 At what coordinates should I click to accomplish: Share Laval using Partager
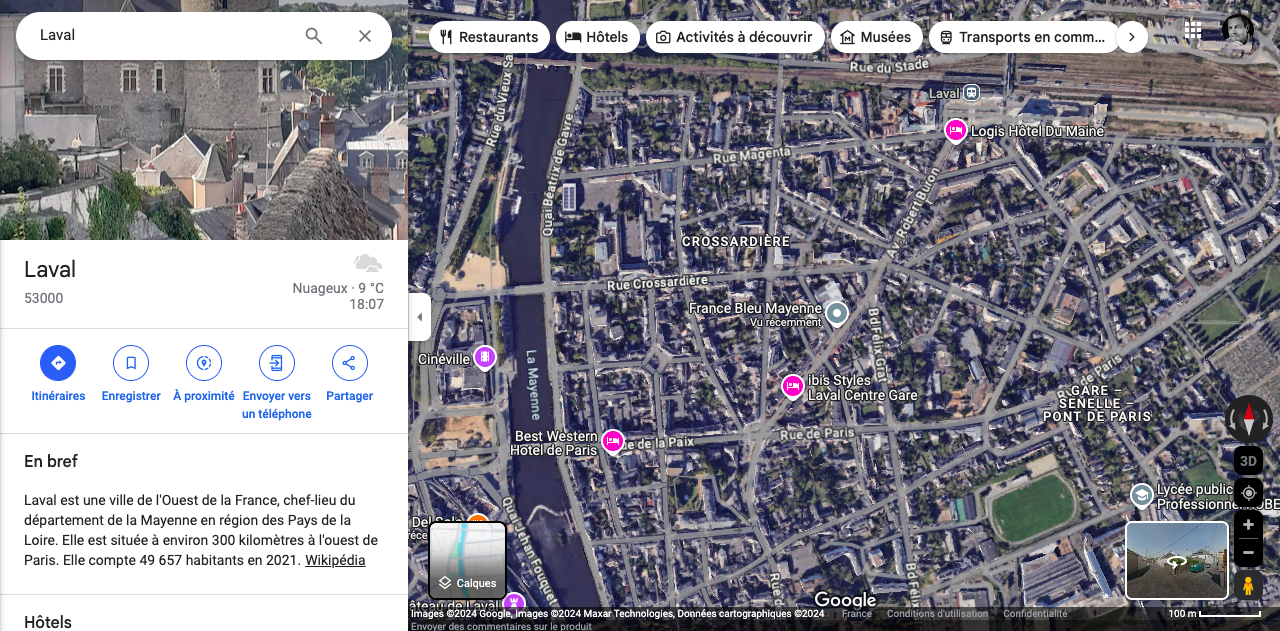(x=349, y=363)
